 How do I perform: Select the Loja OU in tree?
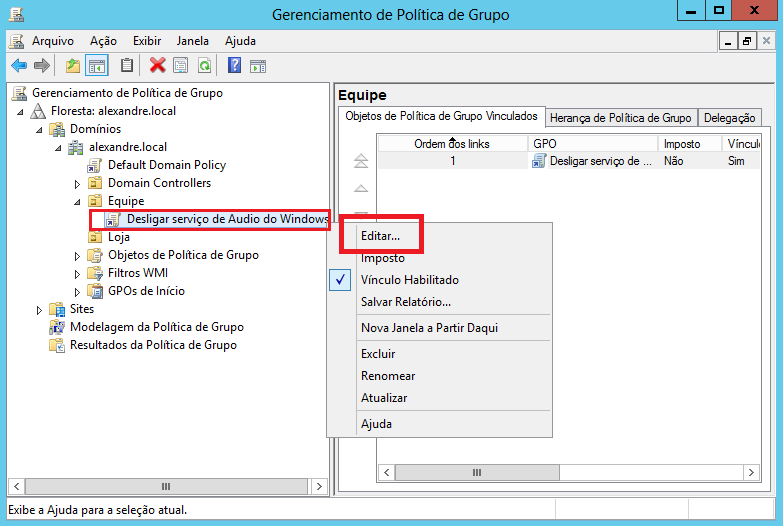coord(119,237)
